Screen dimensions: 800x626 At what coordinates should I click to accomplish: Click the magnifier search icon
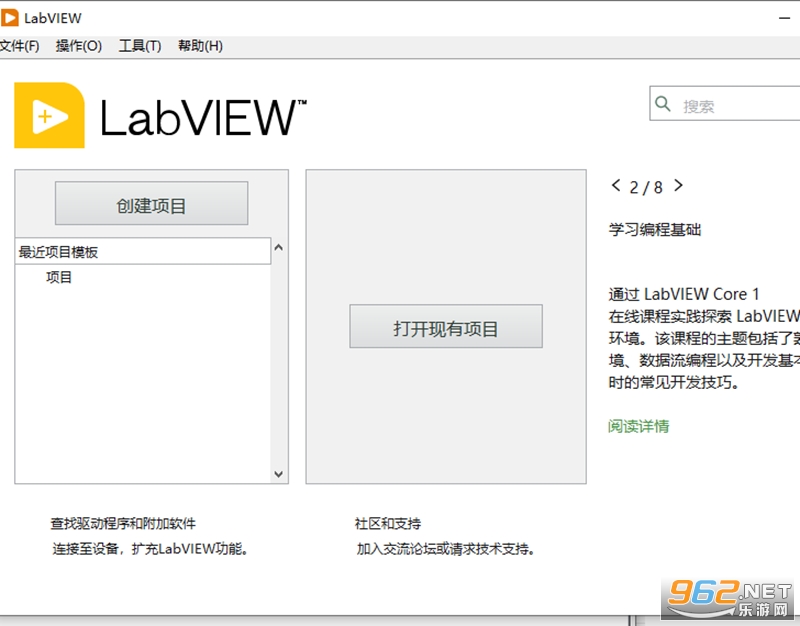click(663, 104)
